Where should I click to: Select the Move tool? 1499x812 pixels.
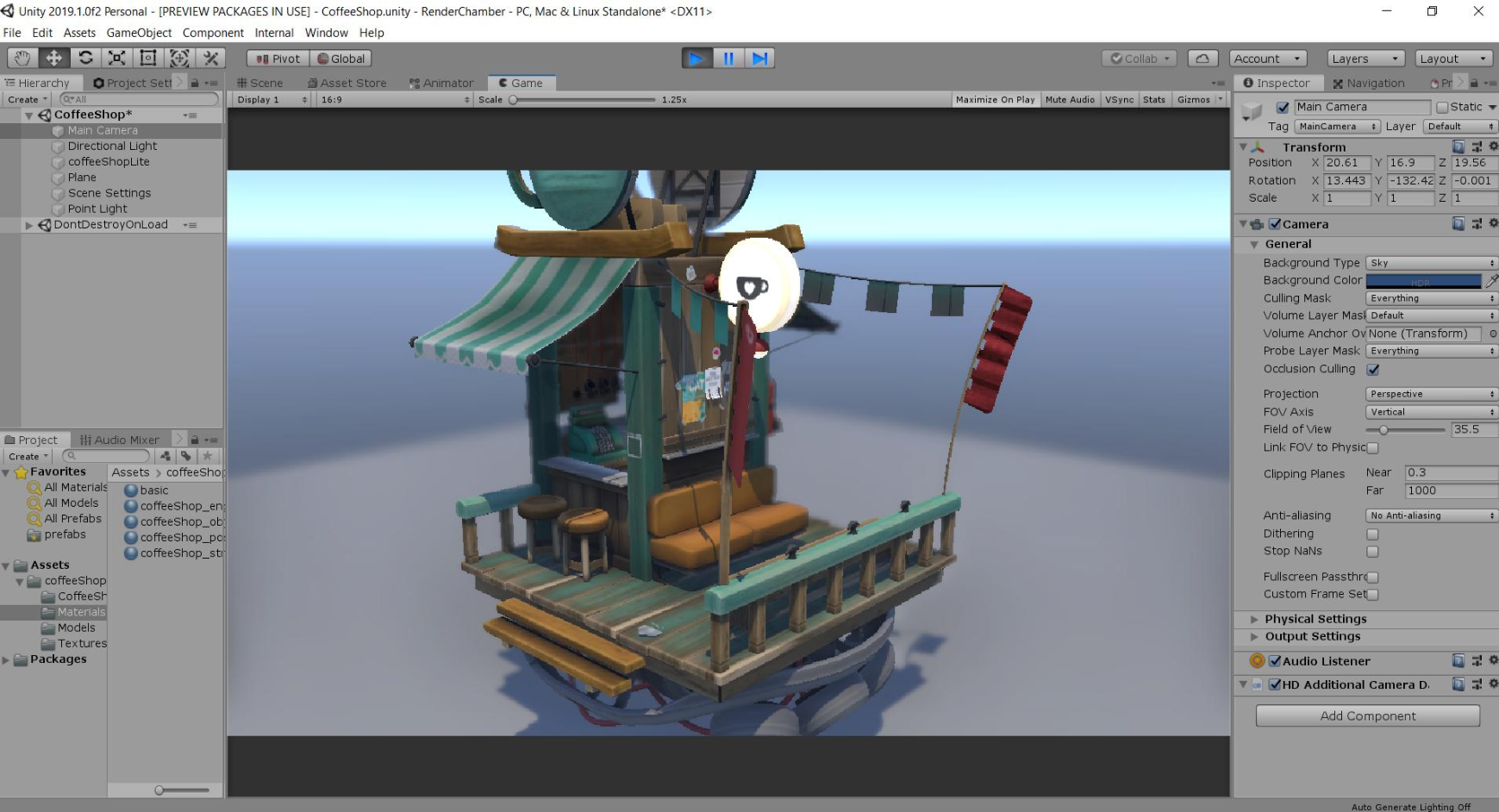click(x=53, y=58)
